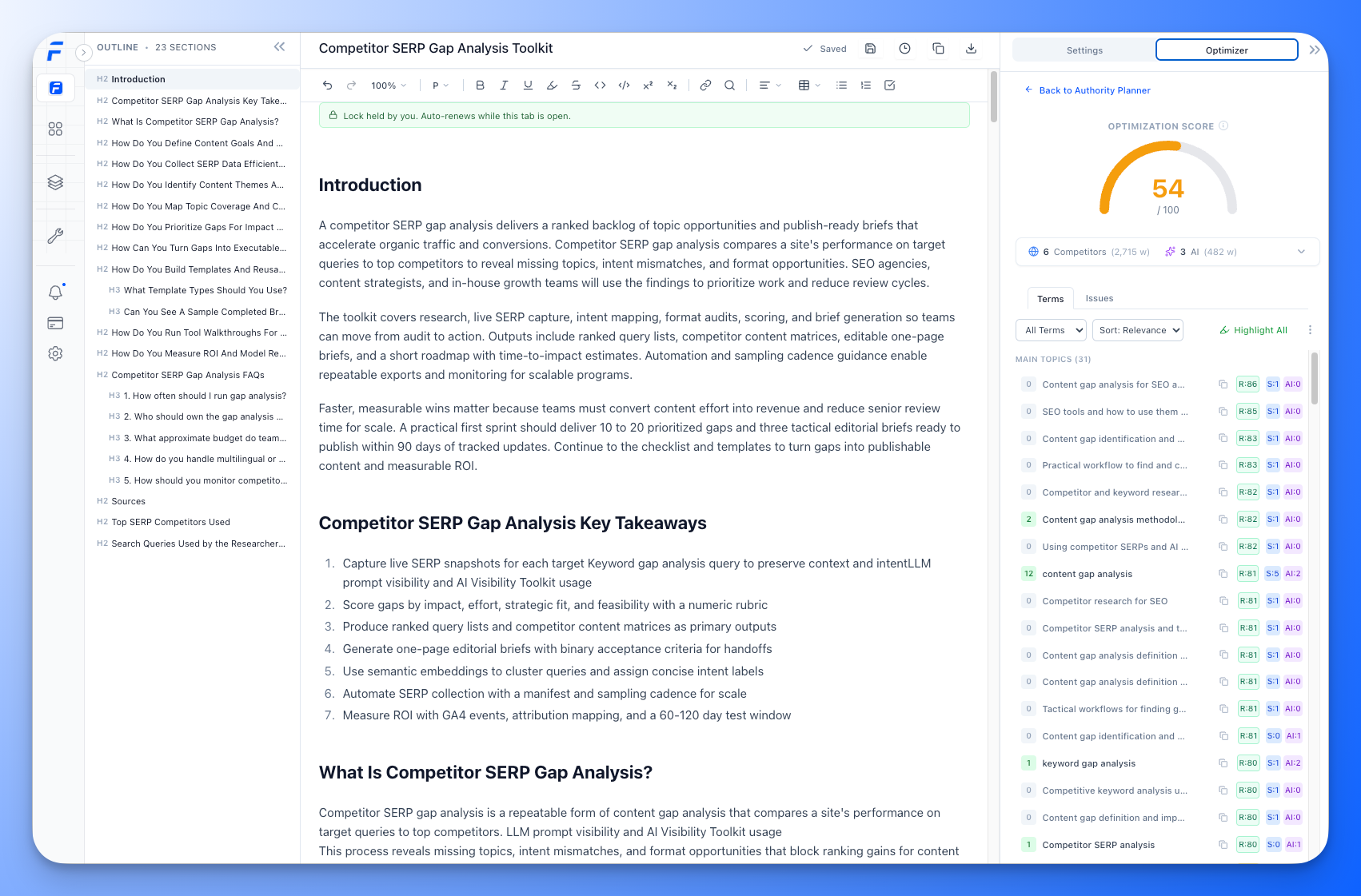This screenshot has height=896, width=1361.
Task: Open version history via the clock icon
Action: click(x=904, y=48)
